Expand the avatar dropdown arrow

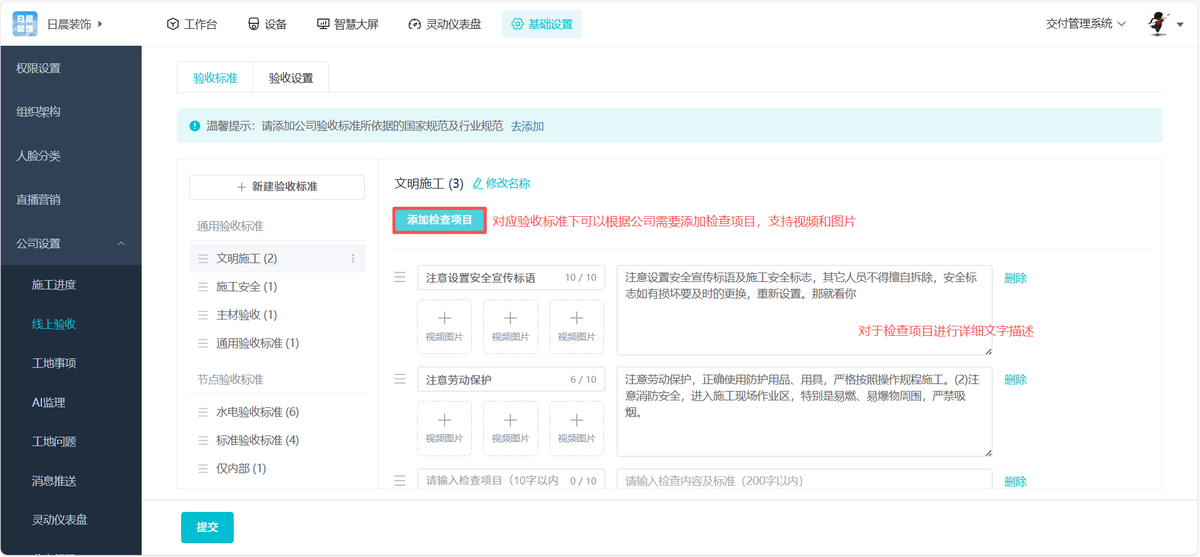[x=1181, y=24]
